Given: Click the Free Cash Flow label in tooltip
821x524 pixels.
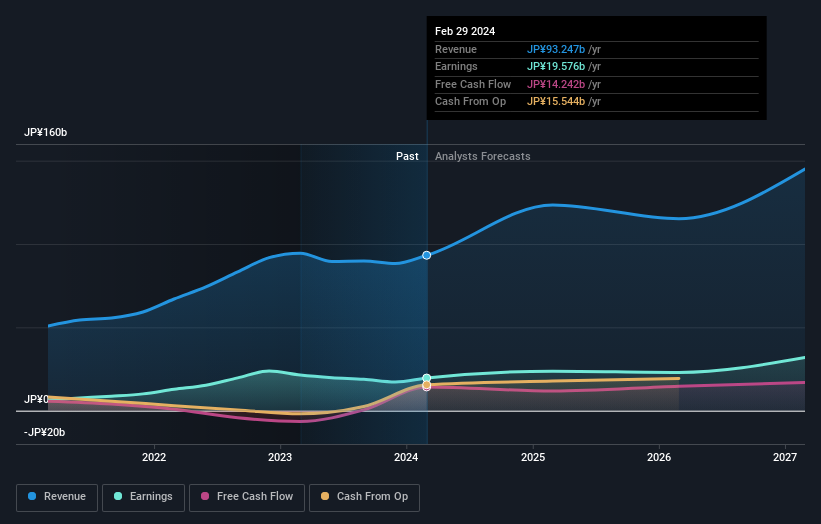Looking at the screenshot, I should [x=473, y=84].
